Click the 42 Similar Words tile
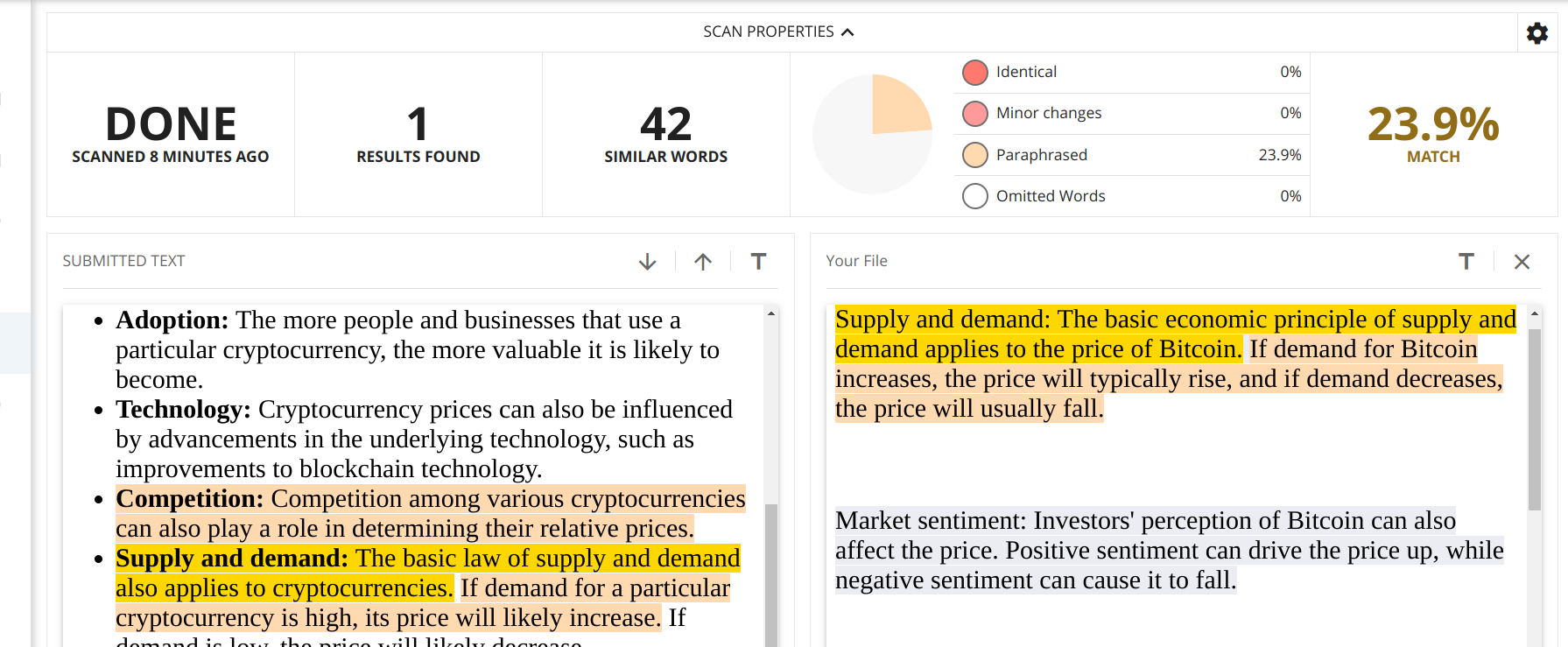Viewport: 1568px width, 647px height. point(666,134)
